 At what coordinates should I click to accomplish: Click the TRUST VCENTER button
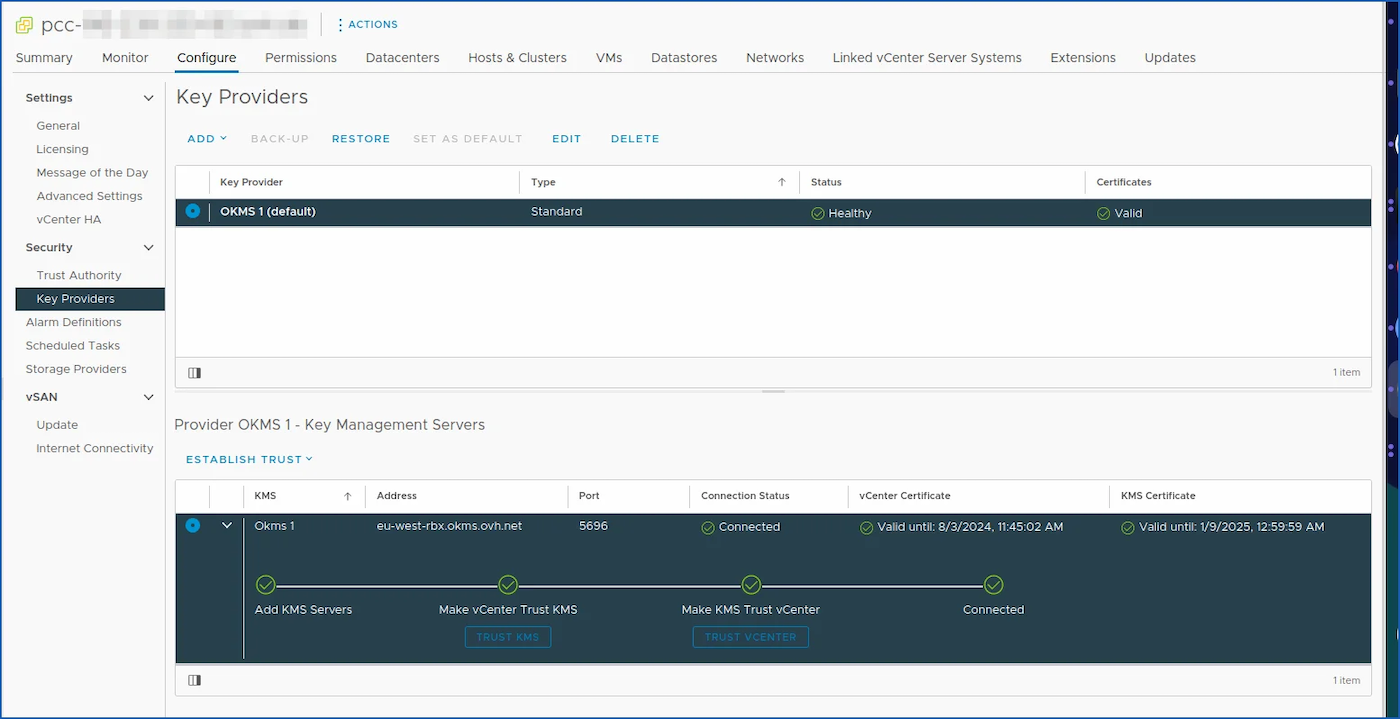point(750,637)
